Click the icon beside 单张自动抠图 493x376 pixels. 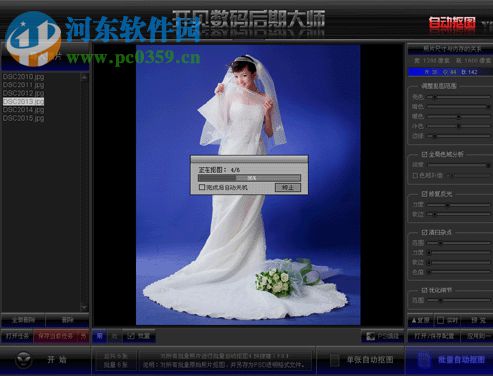pyautogui.click(x=334, y=360)
